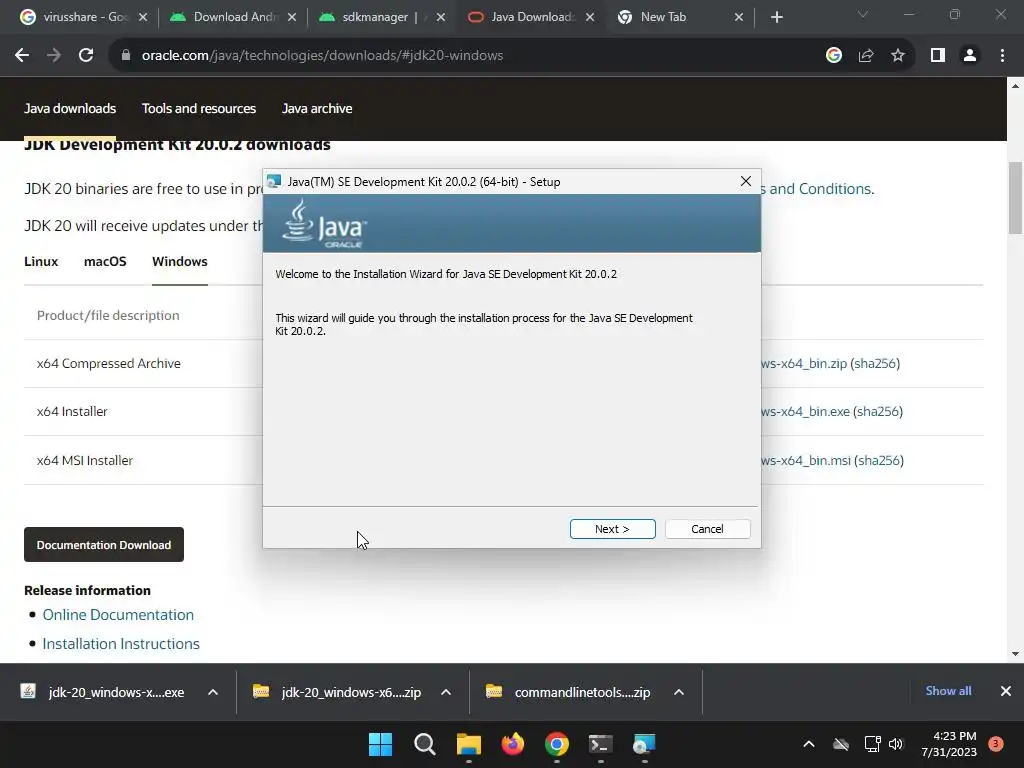
Task: Open the Java downloads nav item
Action: (70, 108)
